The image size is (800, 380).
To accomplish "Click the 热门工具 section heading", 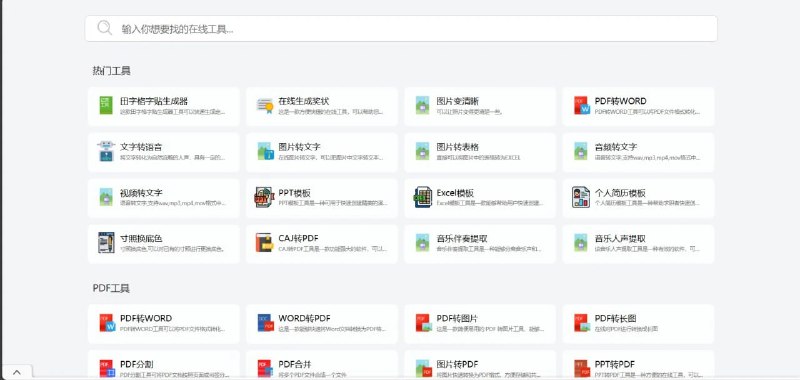I will 112,71.
